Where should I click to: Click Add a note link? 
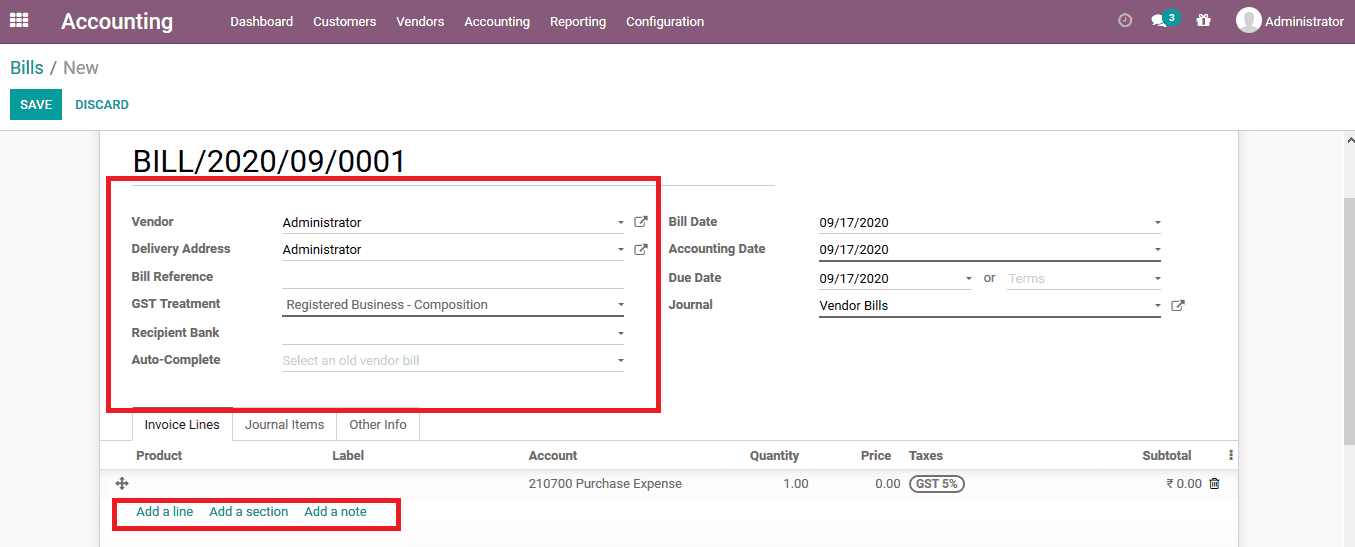tap(336, 512)
